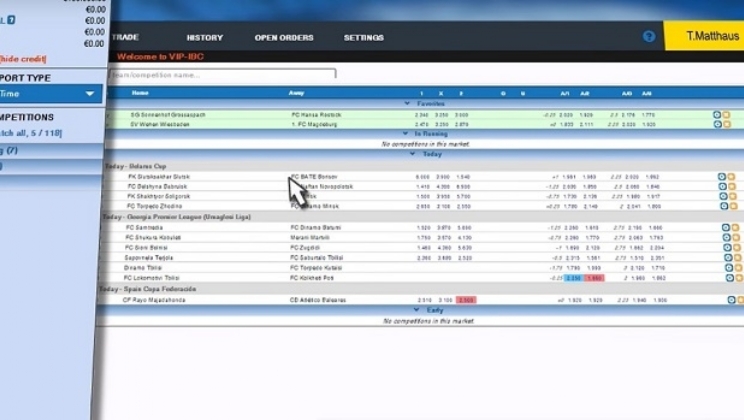
Task: Click blue round icon on SG Sonnenhof Grossaspach row
Action: point(717,115)
